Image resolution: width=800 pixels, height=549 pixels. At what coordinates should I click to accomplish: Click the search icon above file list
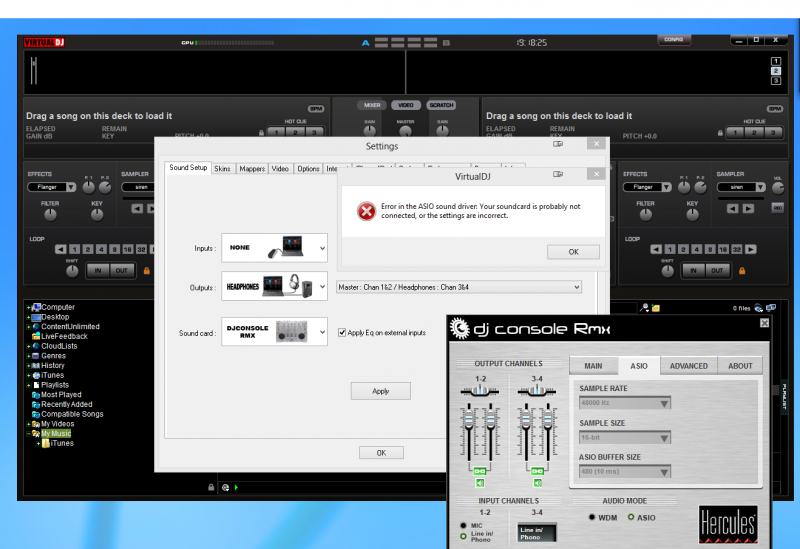click(x=644, y=308)
